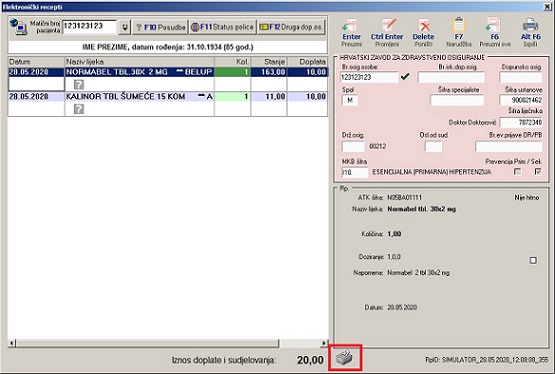Open the dropdown next to Matični broj field
Screen dimensions: 555x374
125,27
